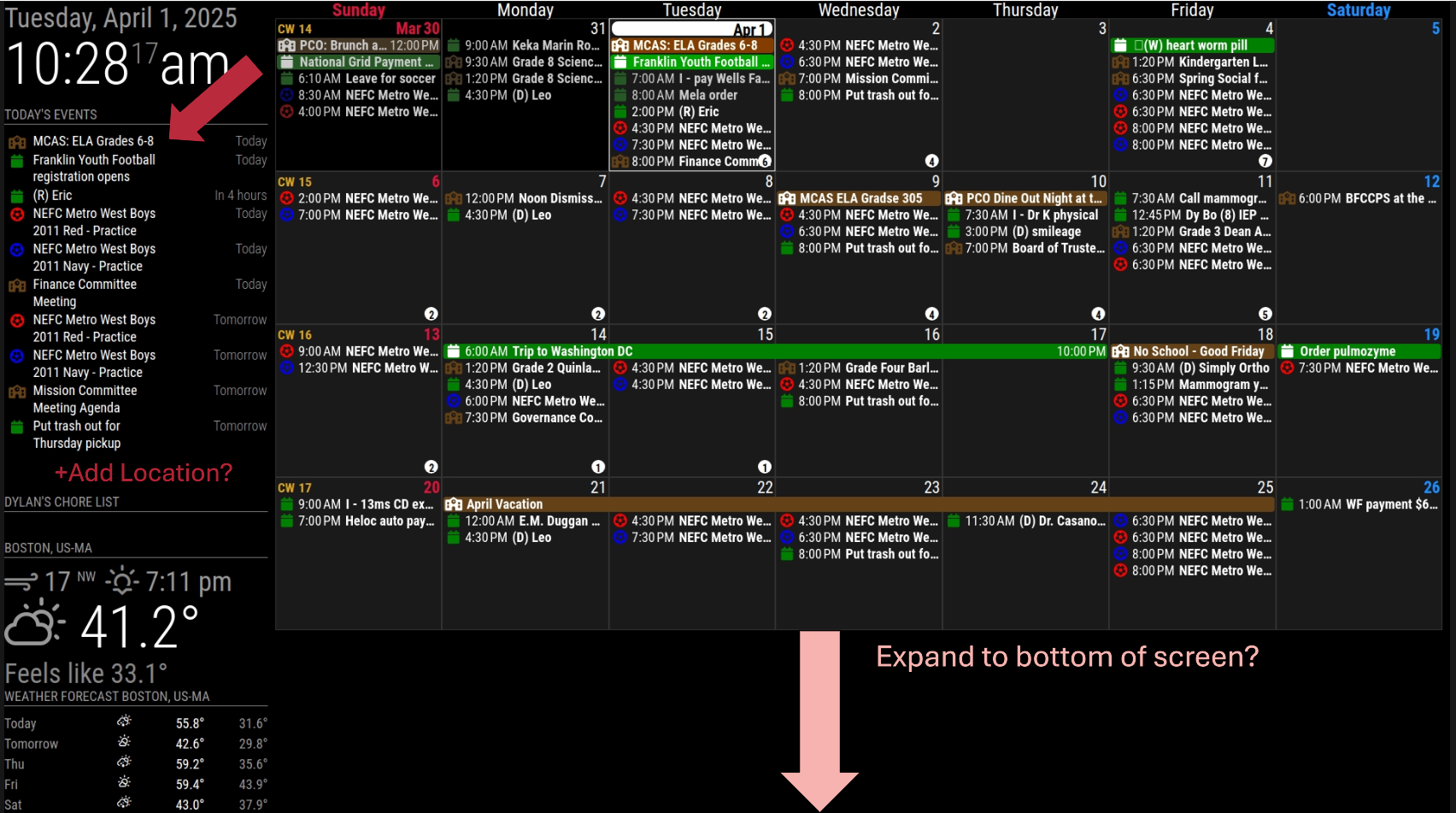
Task: Click the +Add Location? text
Action: click(x=143, y=473)
